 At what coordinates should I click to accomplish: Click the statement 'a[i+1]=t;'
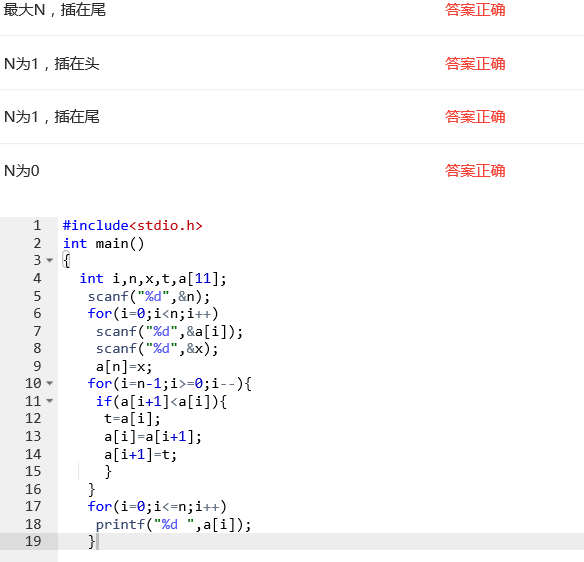tap(140, 454)
